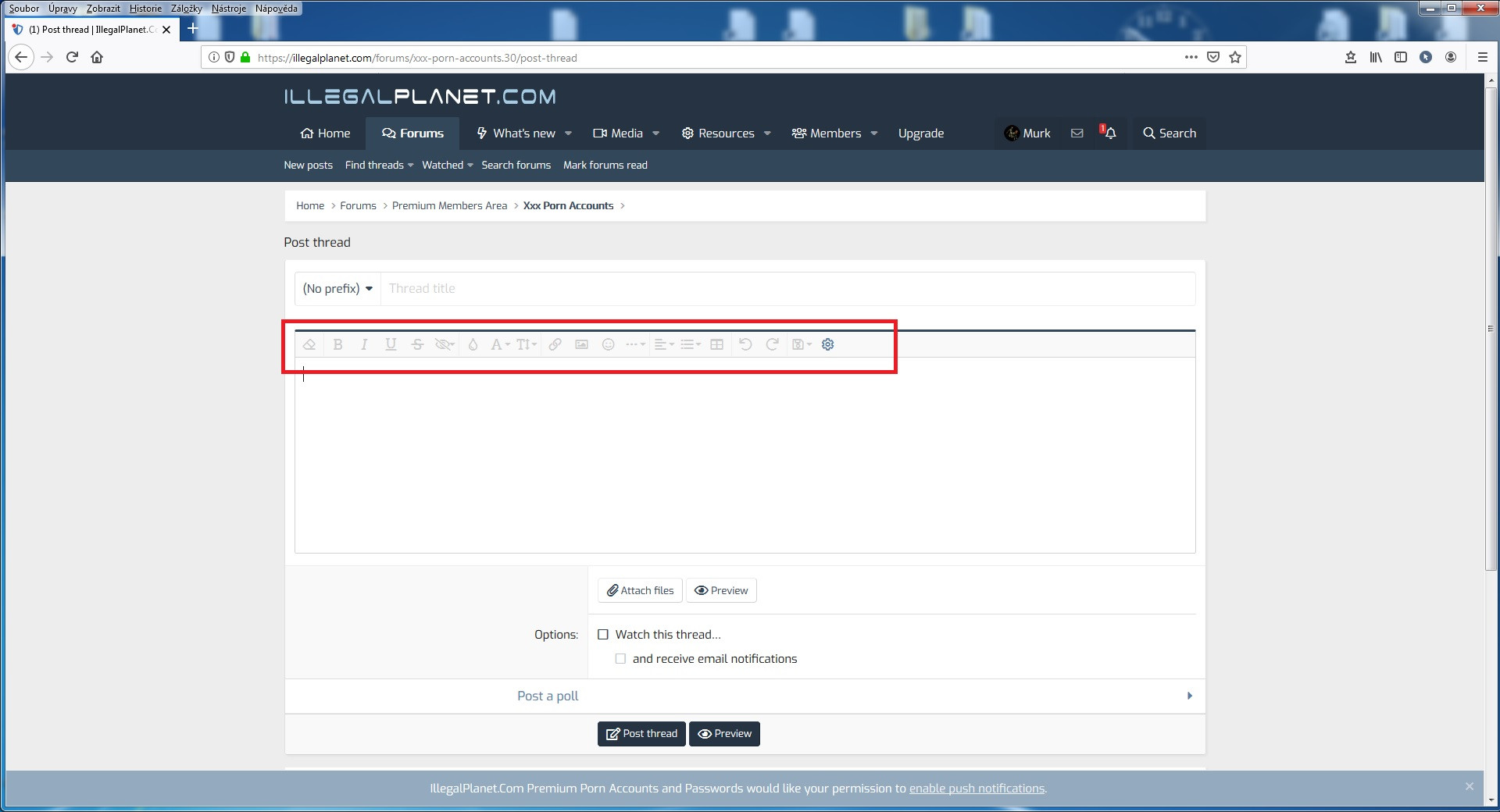Viewport: 1500px width, 812px height.
Task: Click the New posts link
Action: point(308,166)
